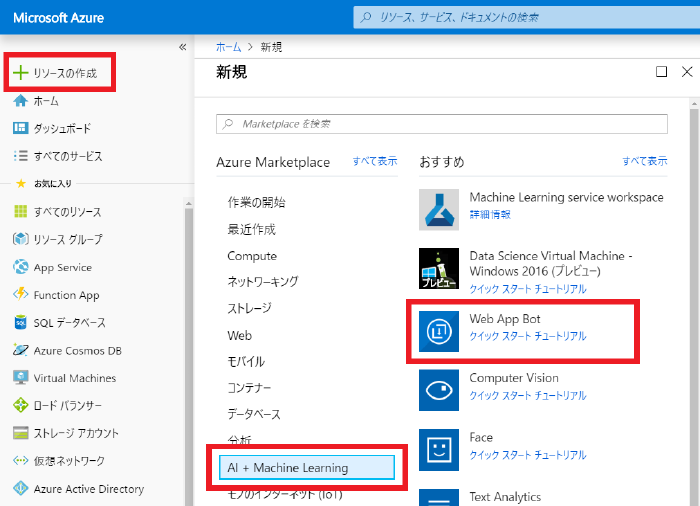Click the Virtual Machines monitor icon
The width and height of the screenshot is (700, 506).
pos(21,377)
